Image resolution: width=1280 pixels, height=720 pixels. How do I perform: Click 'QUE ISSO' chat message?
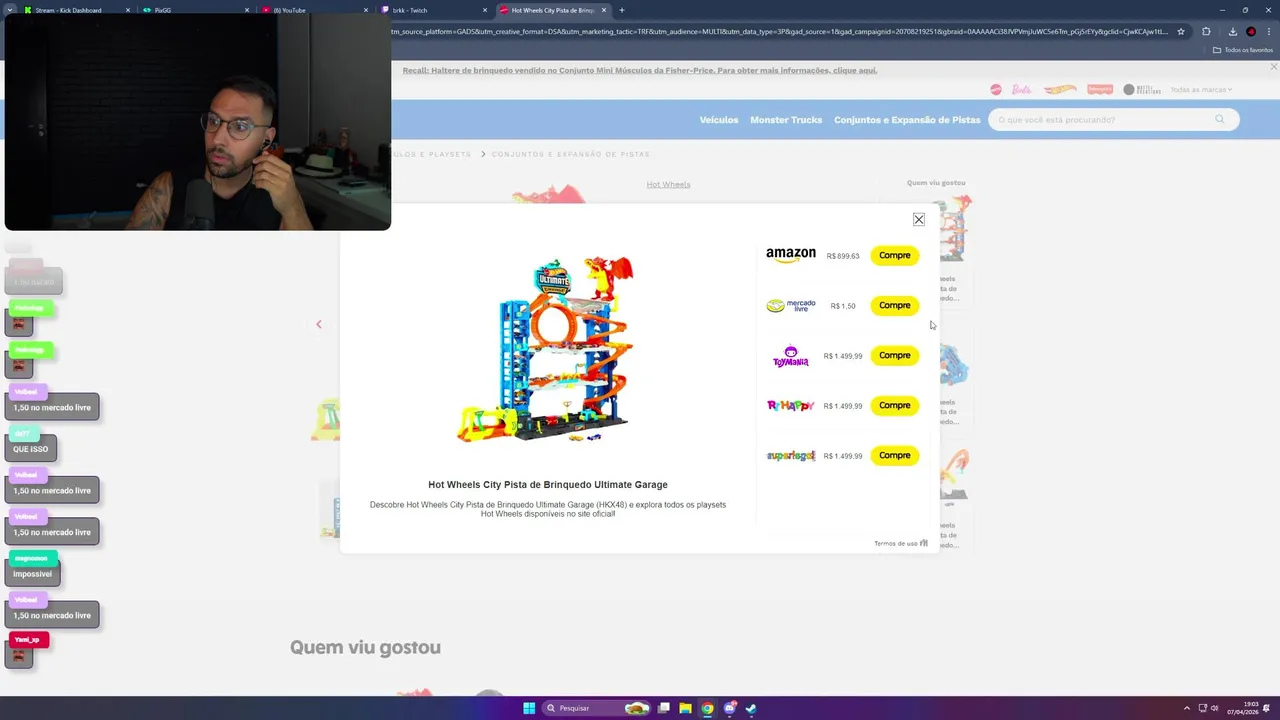[x=31, y=449]
